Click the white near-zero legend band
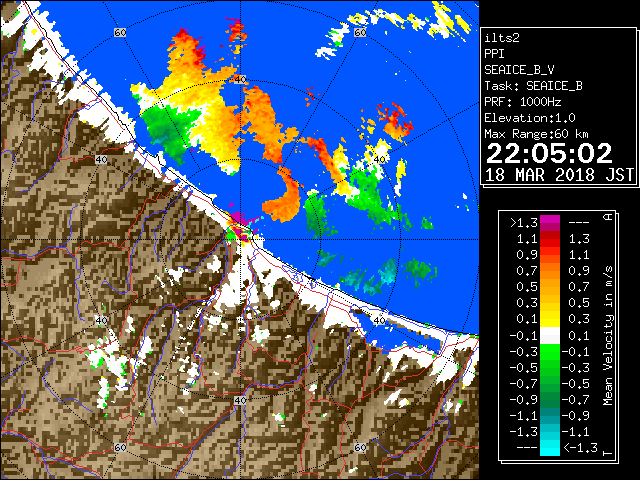640x480 pixels. click(550, 336)
